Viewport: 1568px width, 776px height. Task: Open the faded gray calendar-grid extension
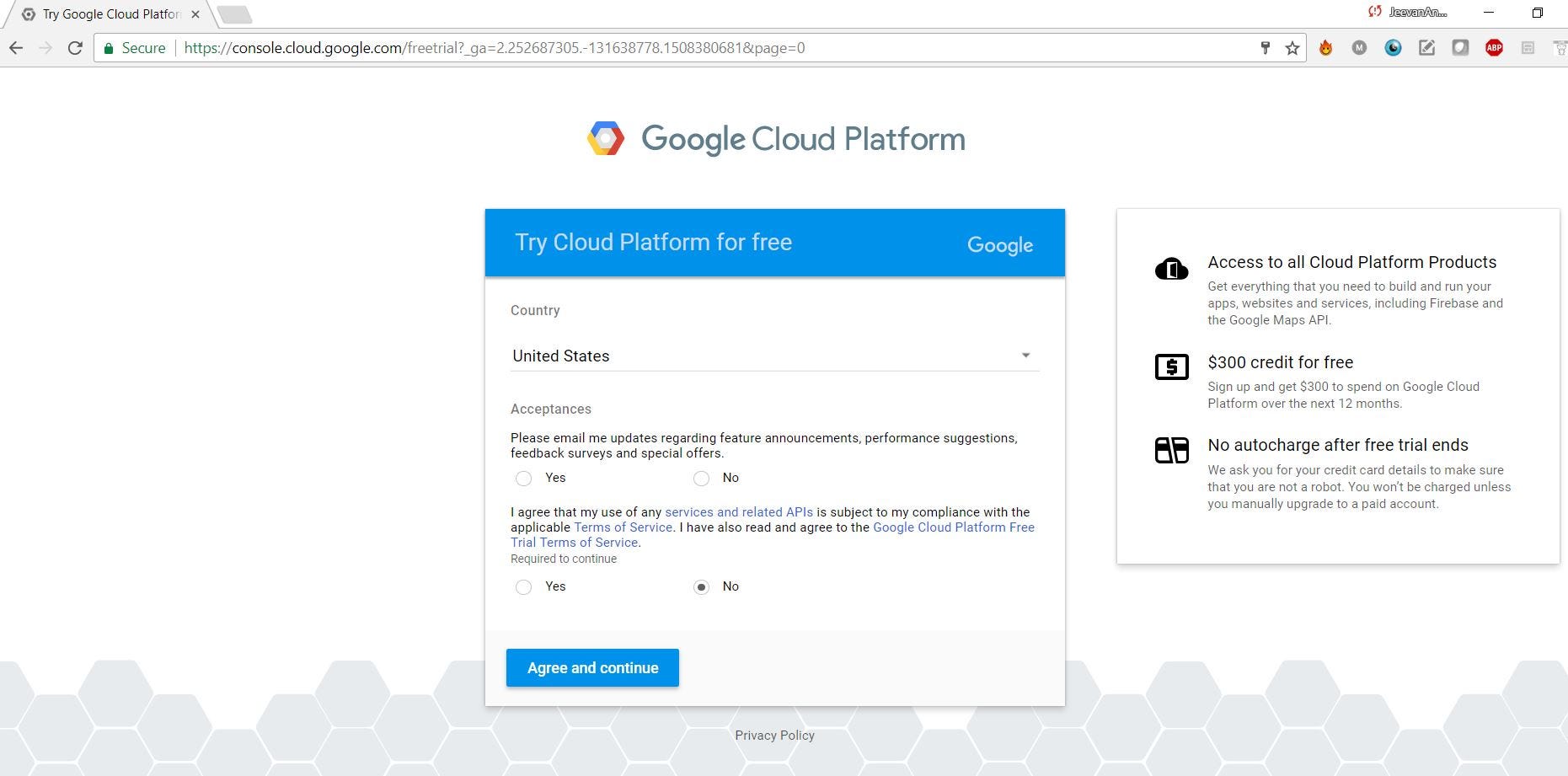pos(1528,48)
